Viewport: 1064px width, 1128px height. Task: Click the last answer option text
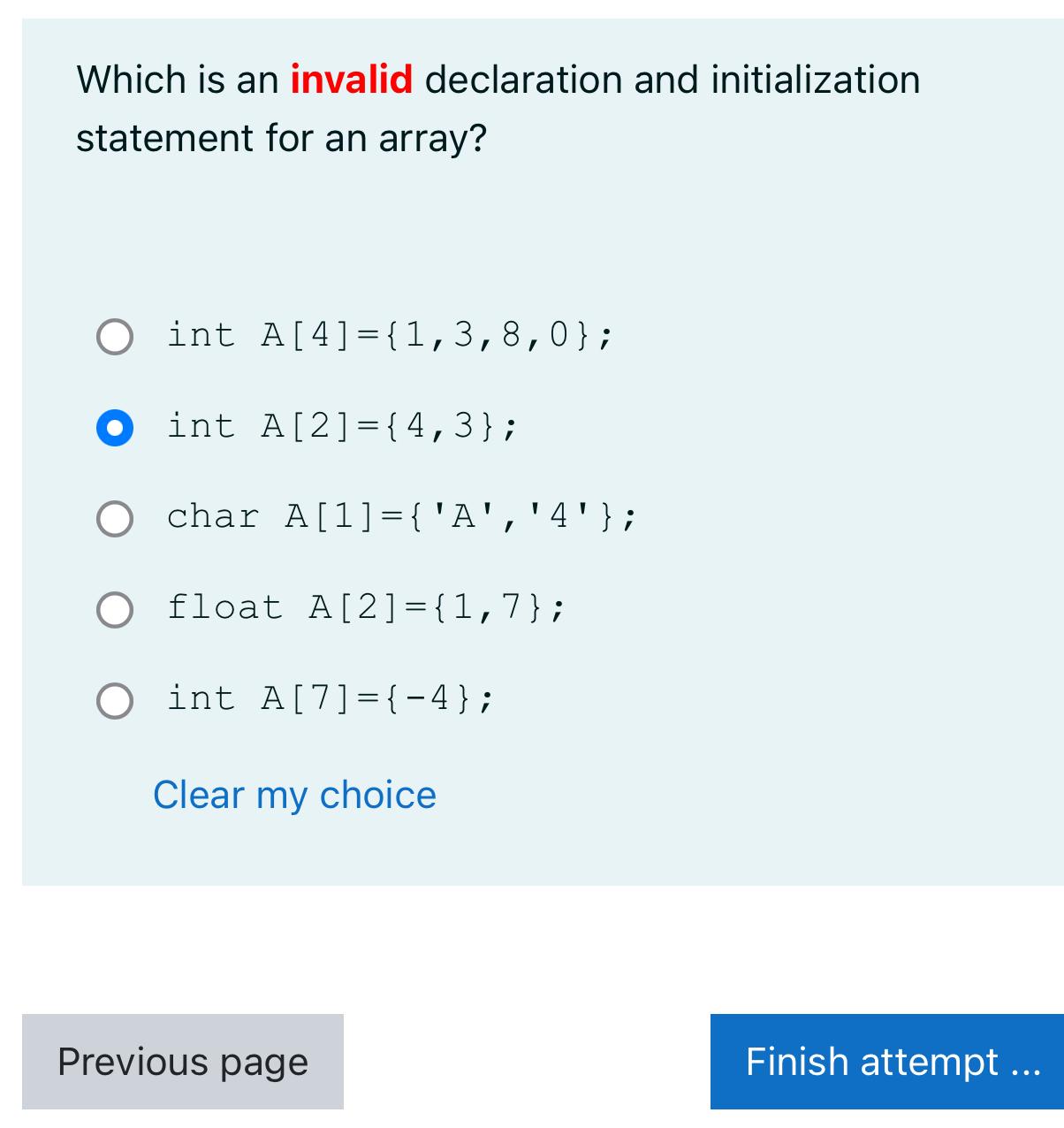[331, 699]
